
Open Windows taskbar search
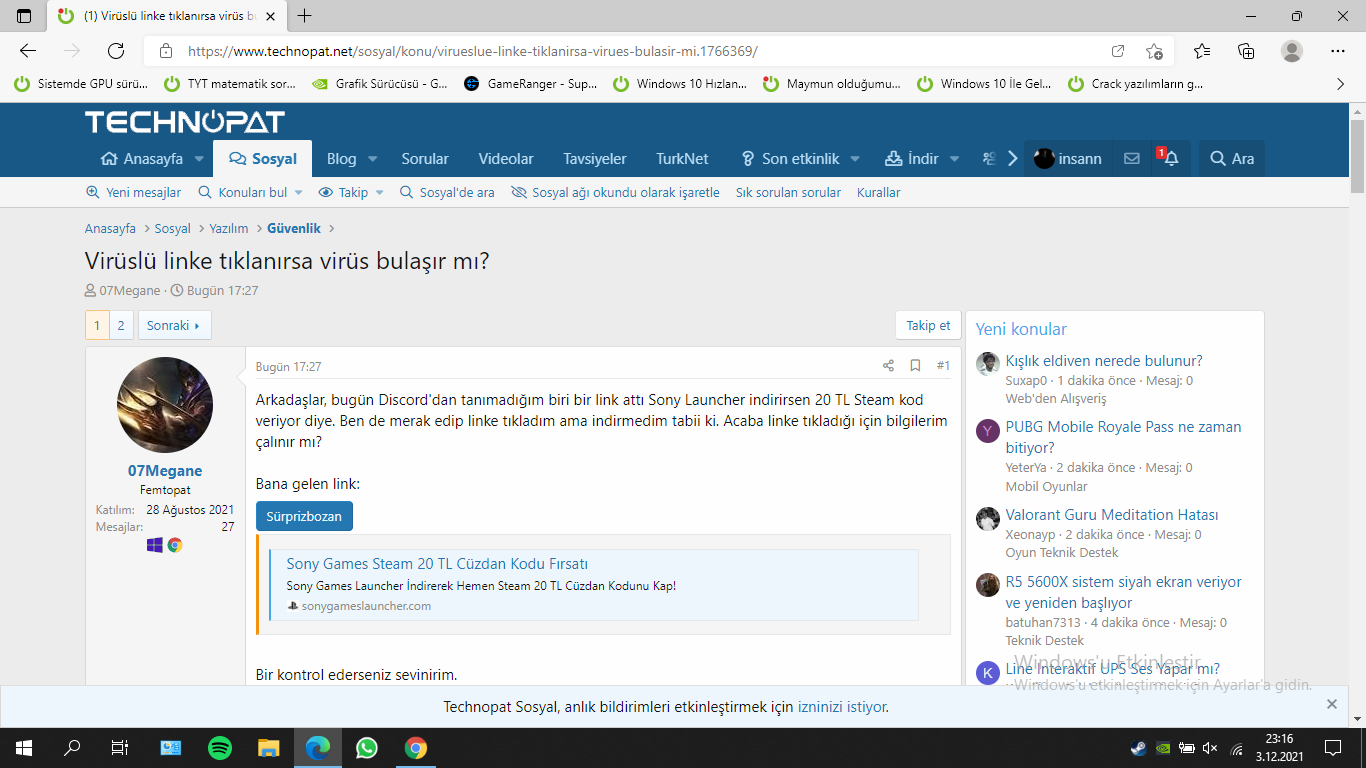pyautogui.click(x=72, y=747)
